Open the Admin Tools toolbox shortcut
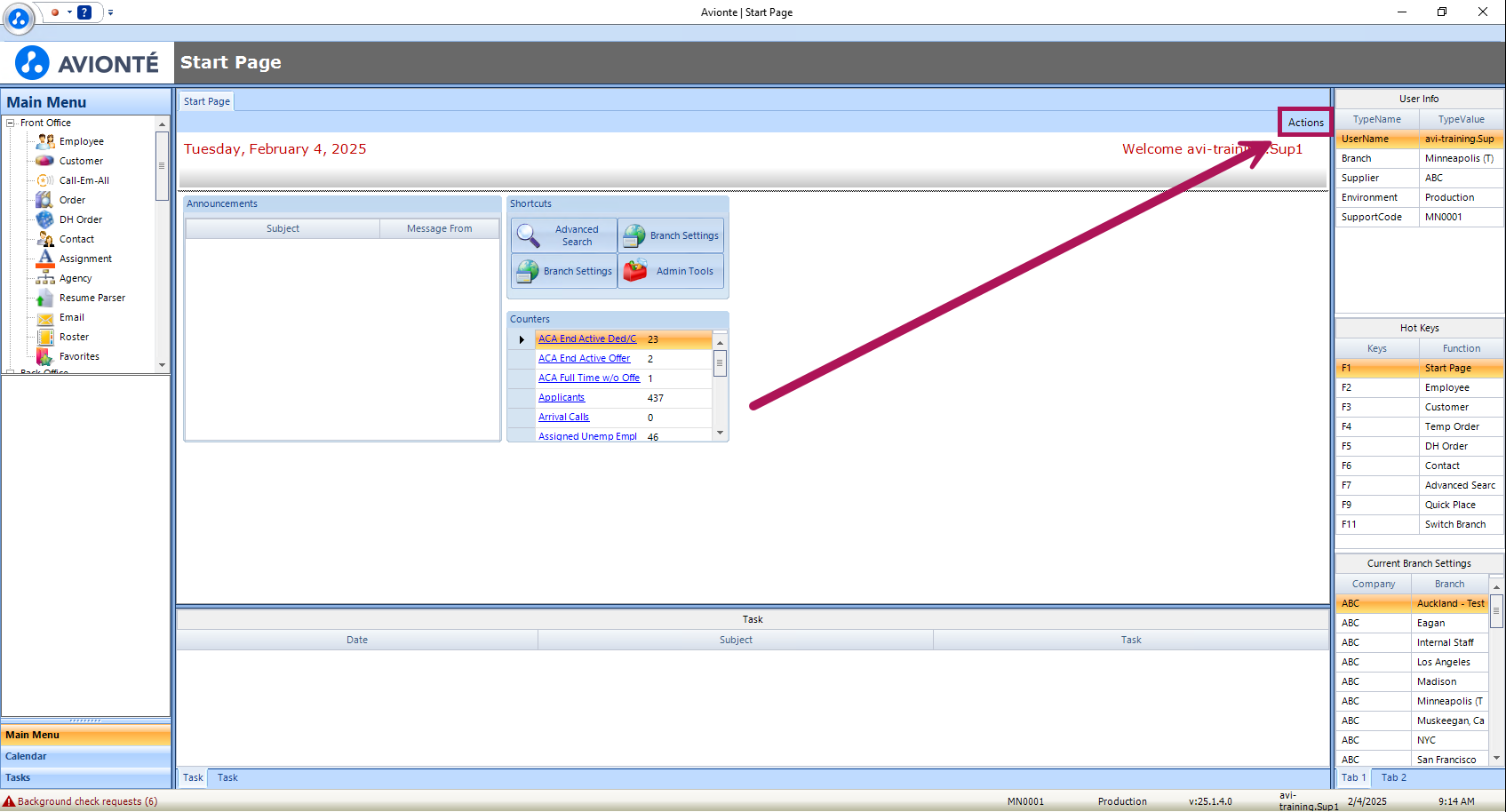Image resolution: width=1506 pixels, height=812 pixels. (x=635, y=271)
